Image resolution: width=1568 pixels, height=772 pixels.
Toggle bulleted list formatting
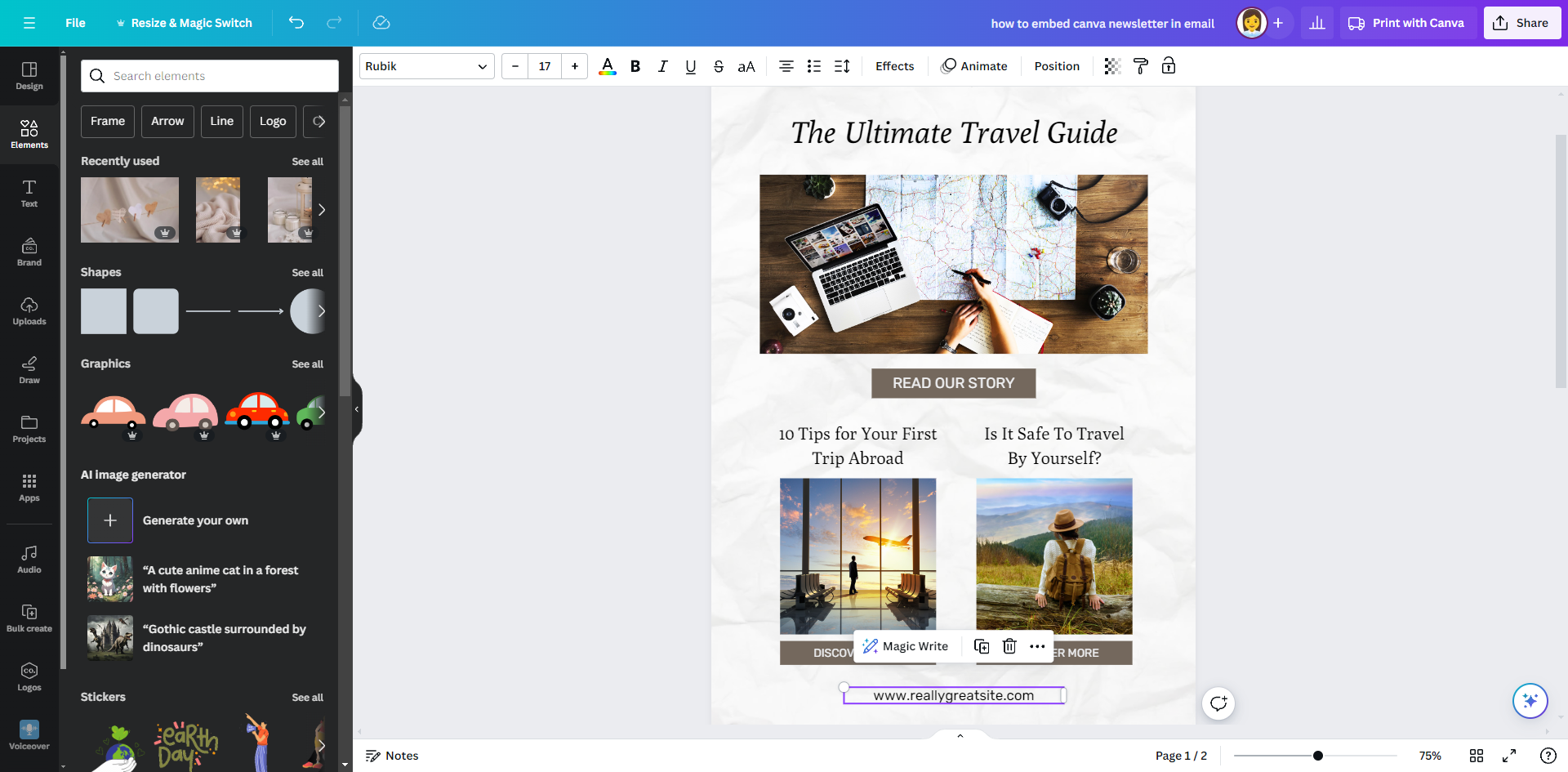[x=814, y=66]
